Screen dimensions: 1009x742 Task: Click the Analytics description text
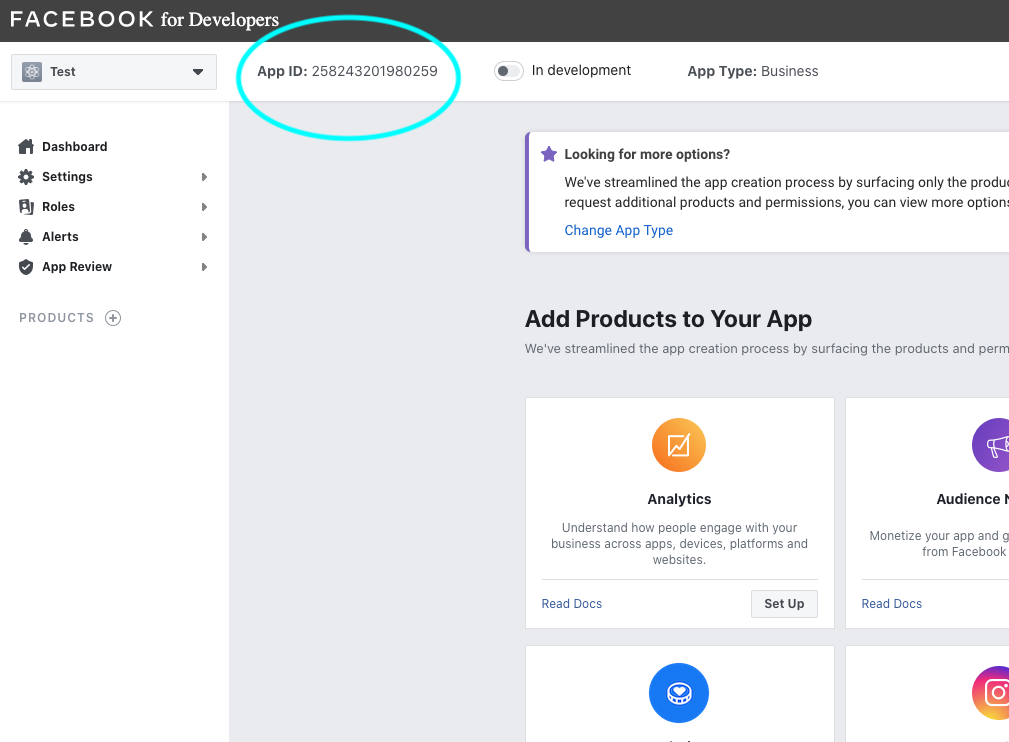coord(680,544)
